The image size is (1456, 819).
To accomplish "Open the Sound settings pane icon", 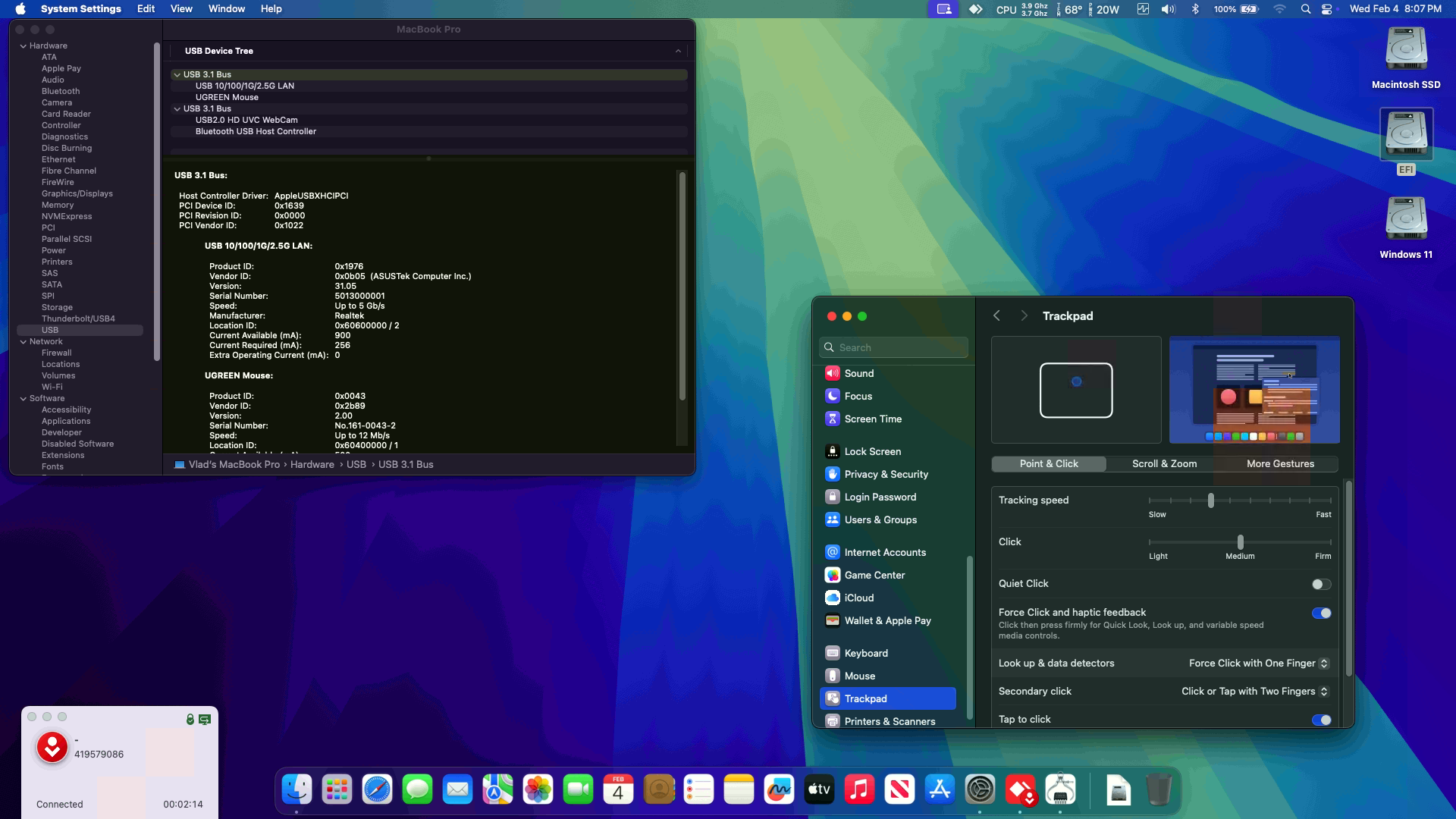I will (832, 373).
